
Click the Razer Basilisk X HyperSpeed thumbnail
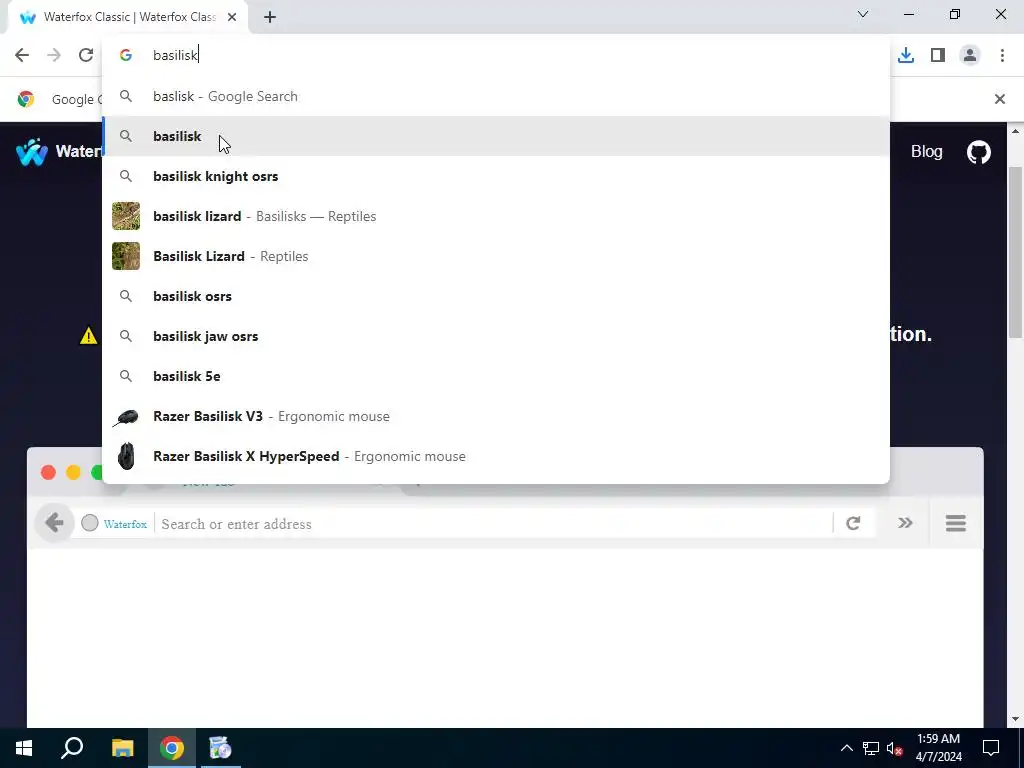pyautogui.click(x=126, y=456)
